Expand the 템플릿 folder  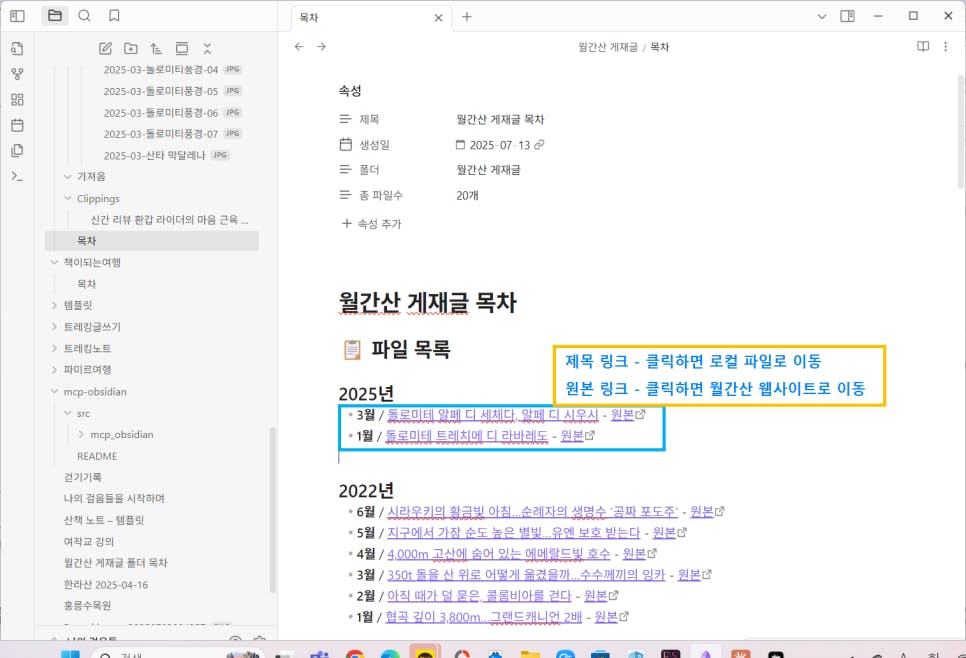click(x=54, y=306)
